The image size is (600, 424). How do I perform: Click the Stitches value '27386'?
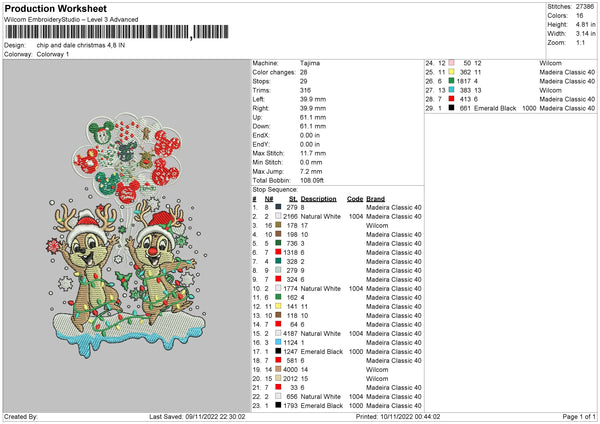(585, 7)
